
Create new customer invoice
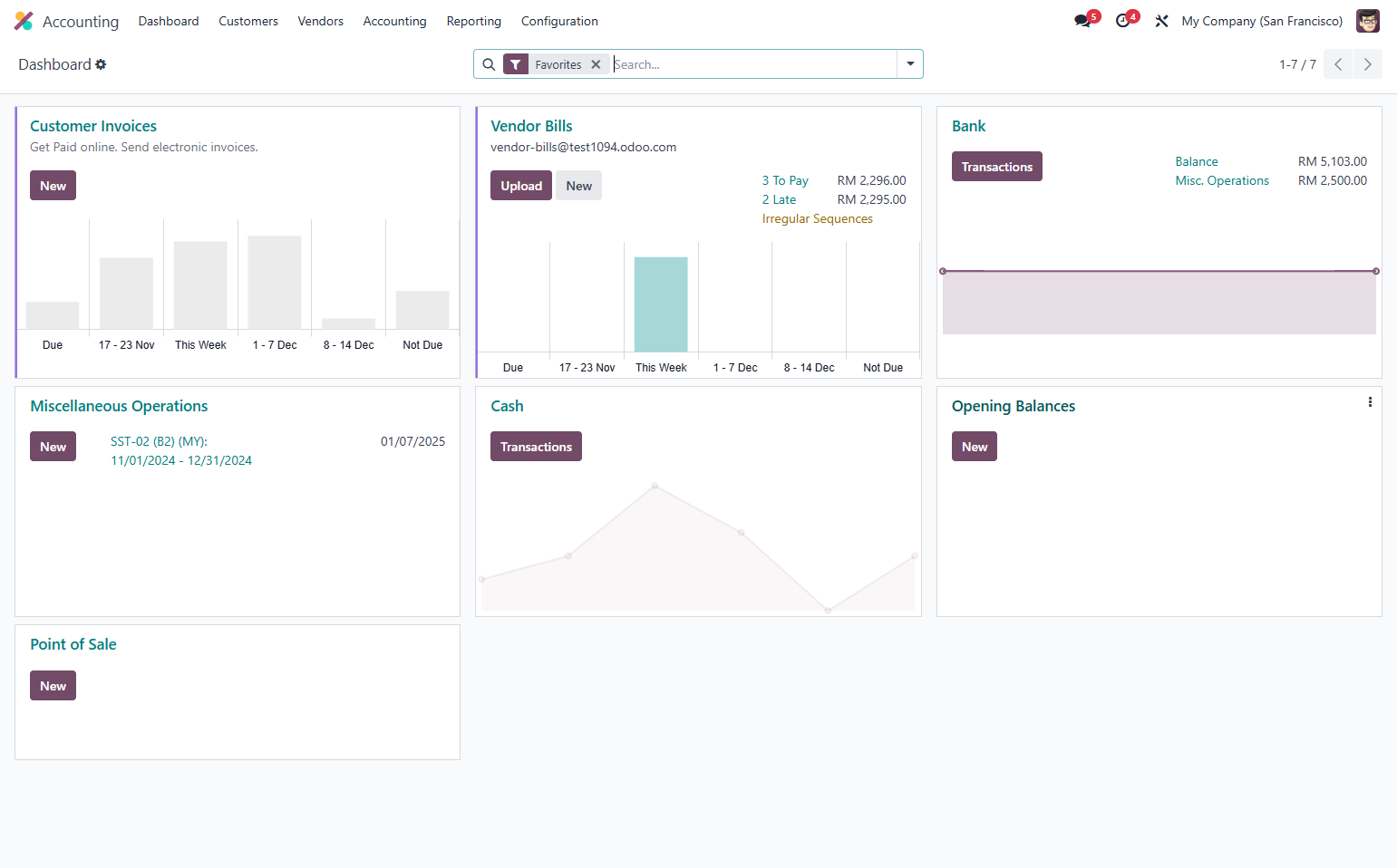click(x=53, y=186)
